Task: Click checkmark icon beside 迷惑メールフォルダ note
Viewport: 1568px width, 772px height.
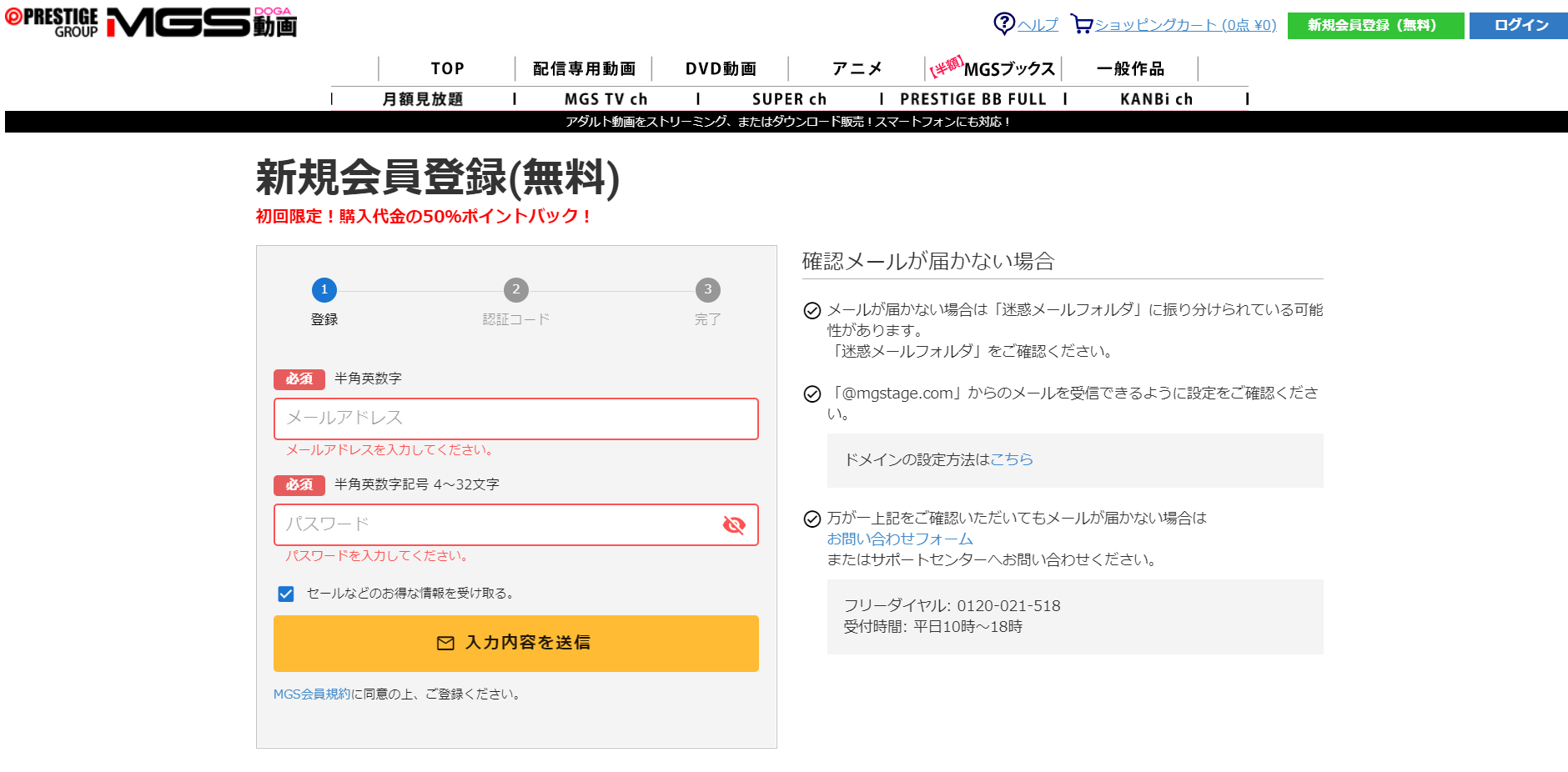Action: pos(812,311)
